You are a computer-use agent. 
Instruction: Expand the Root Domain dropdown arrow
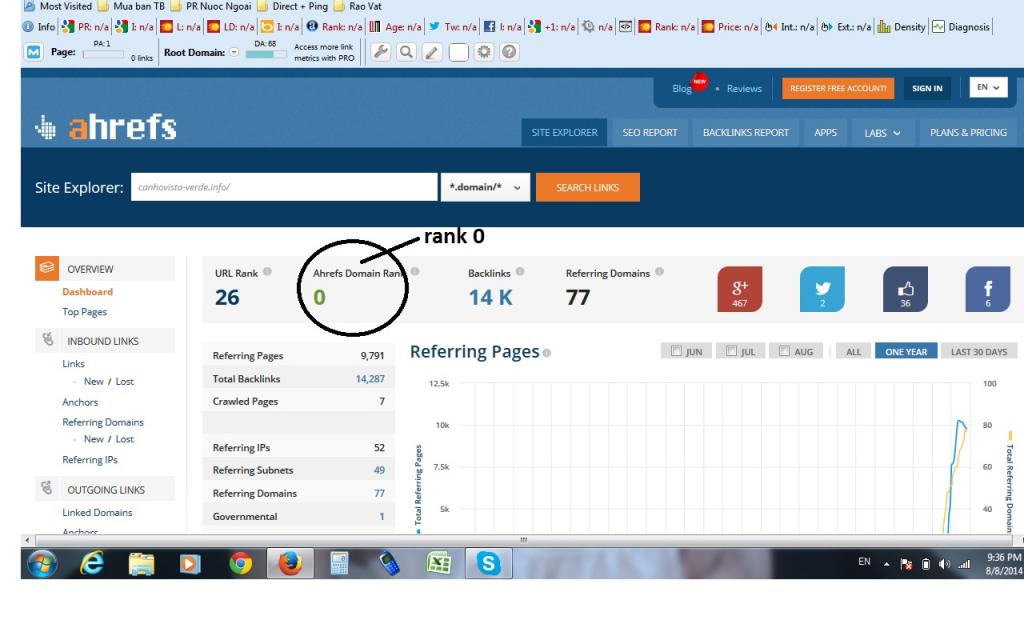[x=234, y=52]
